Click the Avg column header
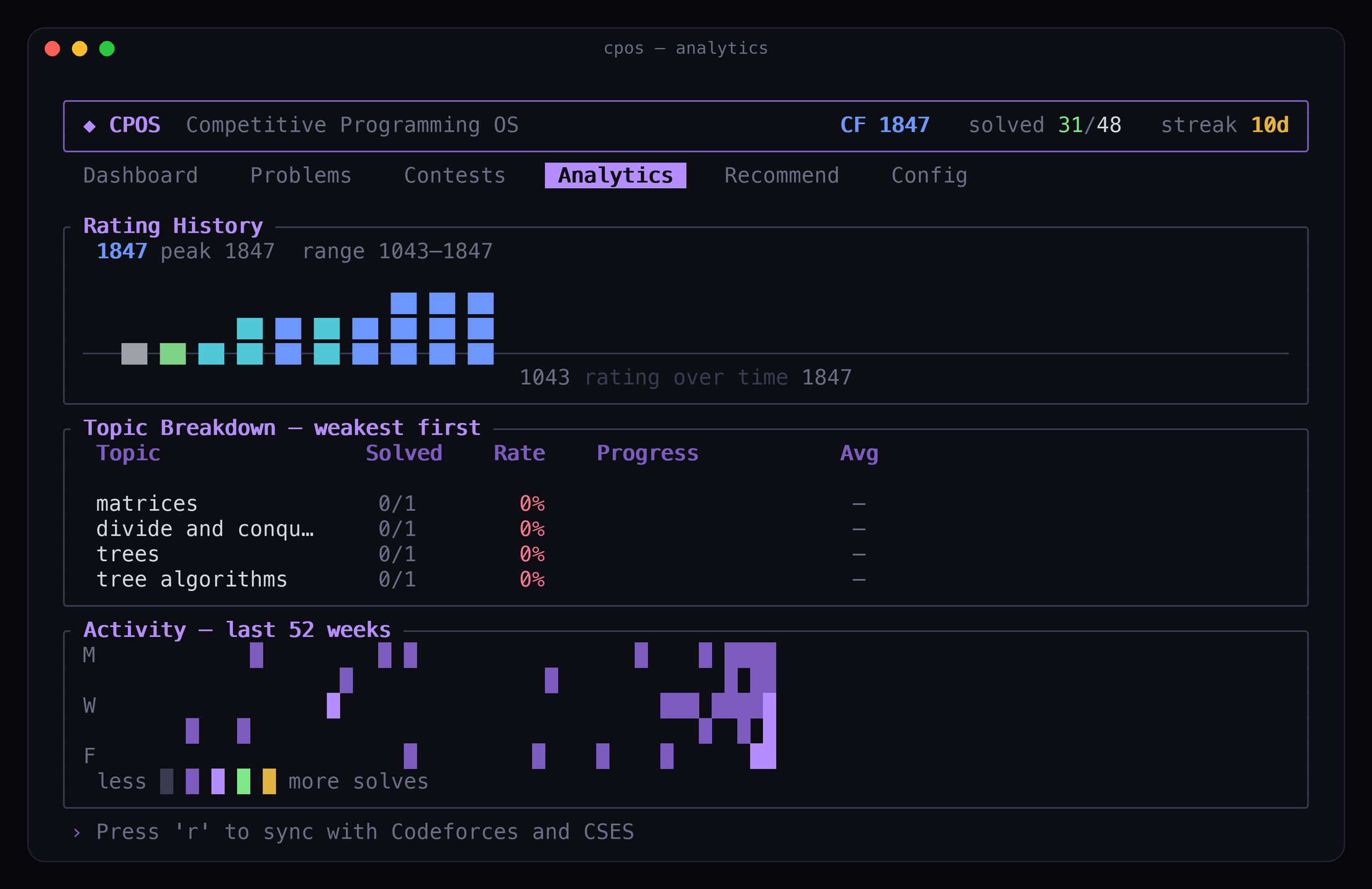The height and width of the screenshot is (889, 1372). click(x=859, y=453)
